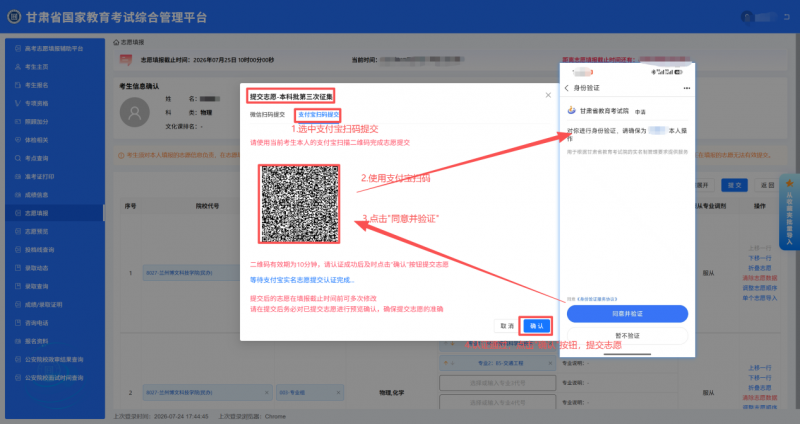
Task: Close the 提交志愿 dialog with the X
Action: tap(548, 95)
